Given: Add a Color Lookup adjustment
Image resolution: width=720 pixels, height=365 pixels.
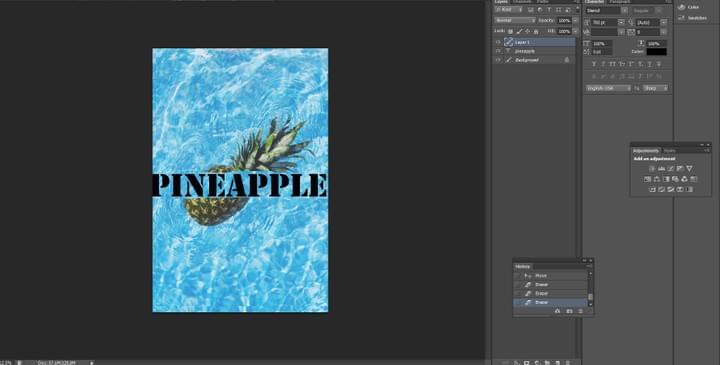Looking at the screenshot, I should 693,179.
